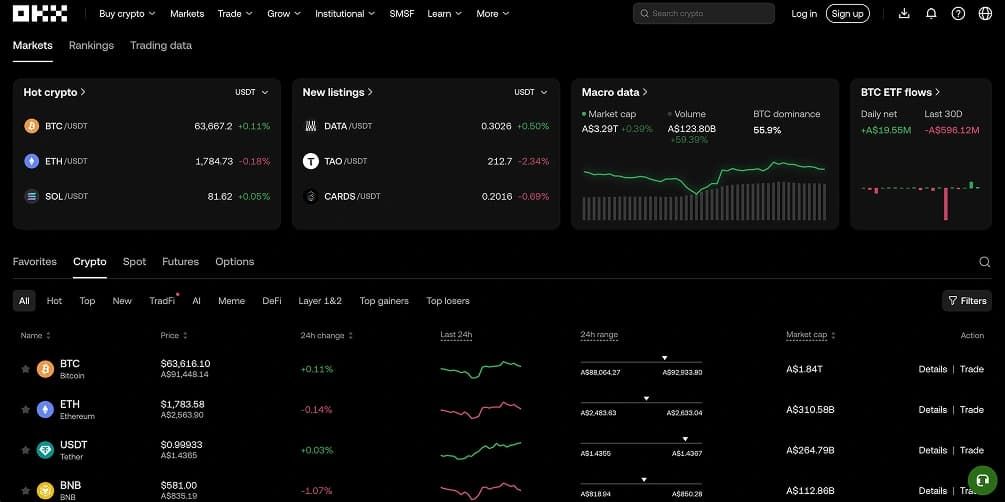
Task: Expand the Learn menu
Action: click(445, 13)
